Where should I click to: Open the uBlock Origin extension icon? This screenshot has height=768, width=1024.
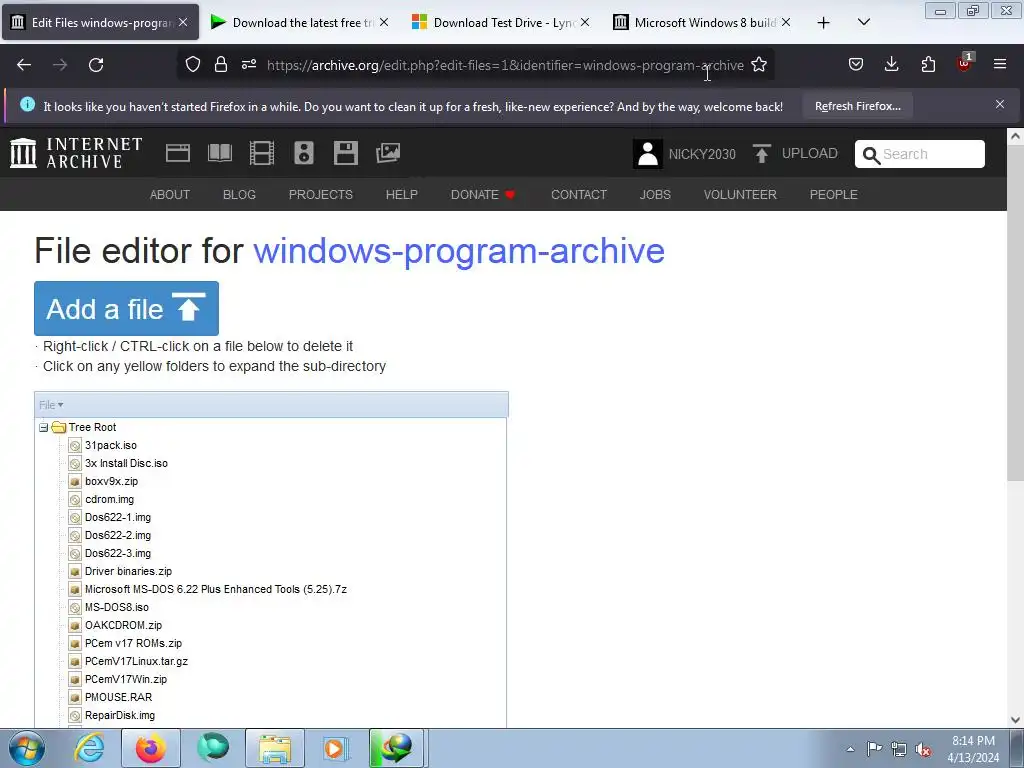(965, 63)
